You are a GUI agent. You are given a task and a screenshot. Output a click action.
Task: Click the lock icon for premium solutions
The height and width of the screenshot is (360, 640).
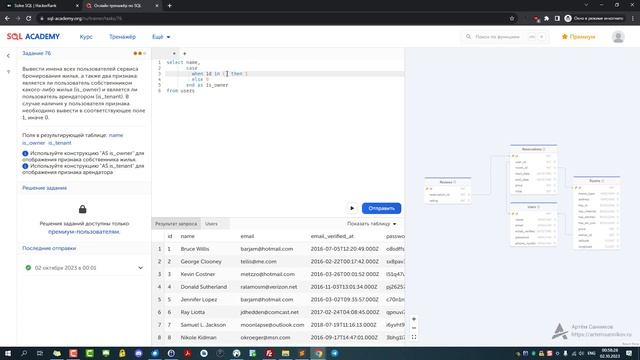pos(82,209)
